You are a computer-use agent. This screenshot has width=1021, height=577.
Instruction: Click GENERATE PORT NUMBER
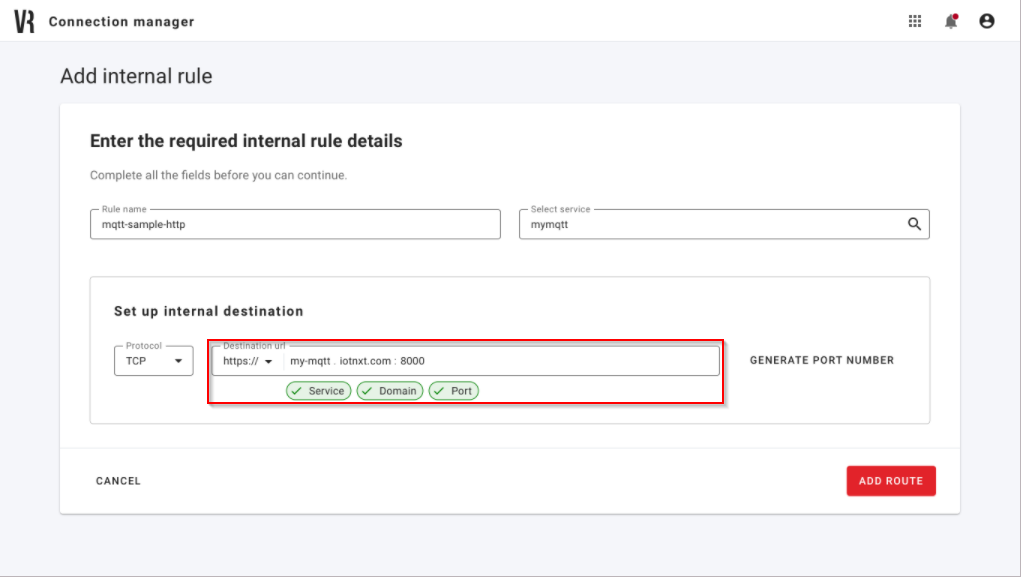point(821,360)
